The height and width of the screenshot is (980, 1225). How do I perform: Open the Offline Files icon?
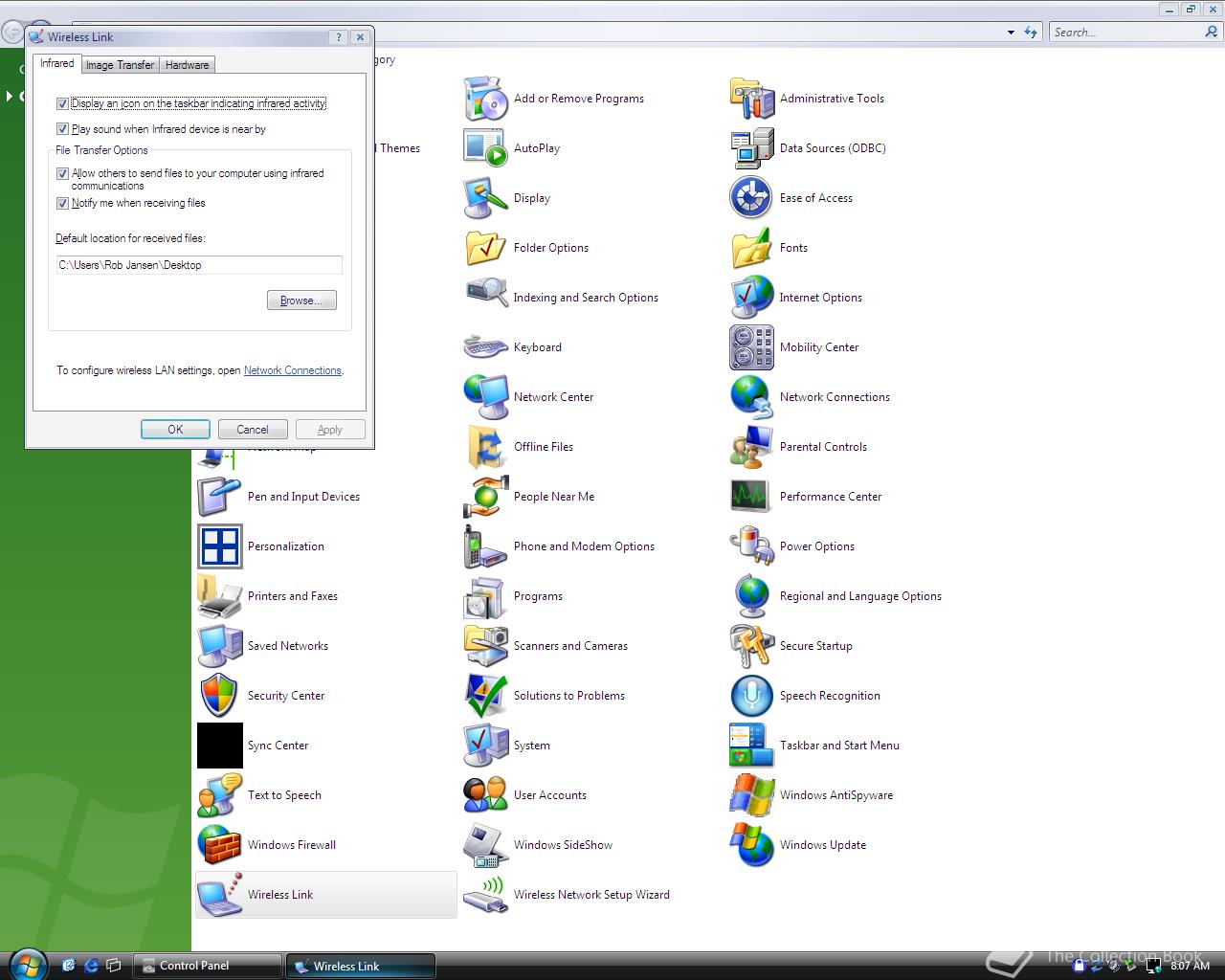point(485,447)
